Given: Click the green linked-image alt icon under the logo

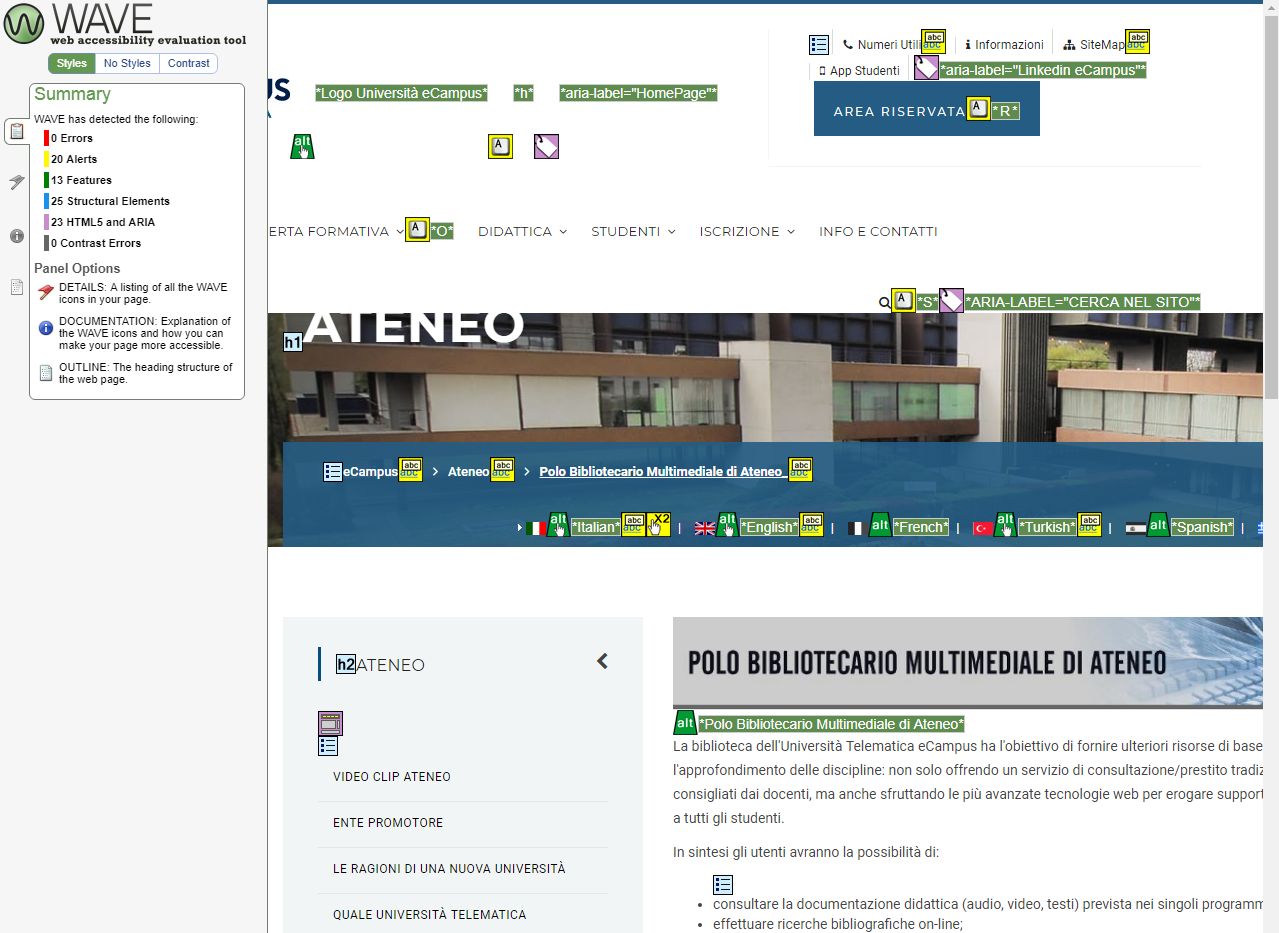Looking at the screenshot, I should [302, 146].
